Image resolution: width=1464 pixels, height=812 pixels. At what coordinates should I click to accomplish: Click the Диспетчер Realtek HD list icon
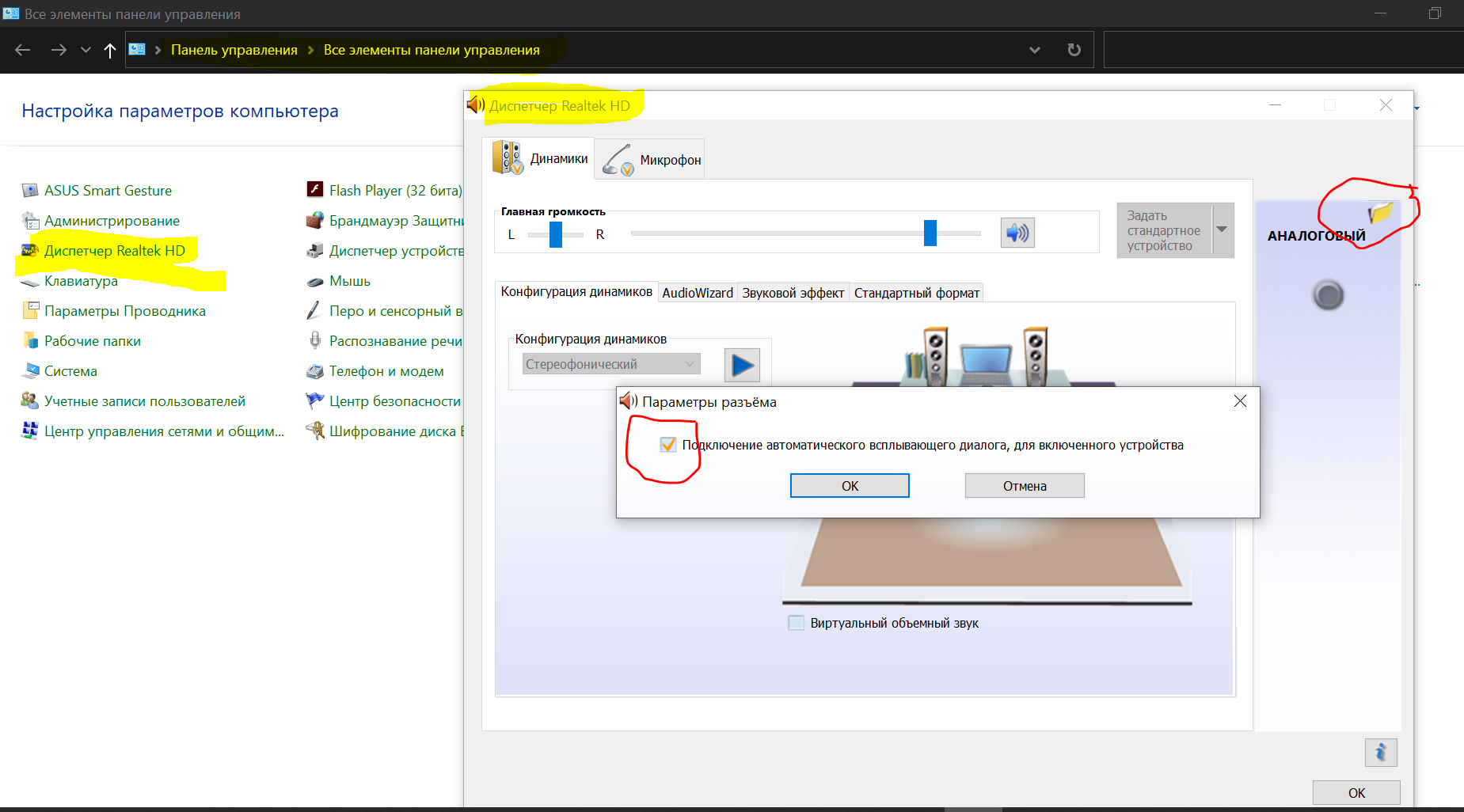pos(30,251)
